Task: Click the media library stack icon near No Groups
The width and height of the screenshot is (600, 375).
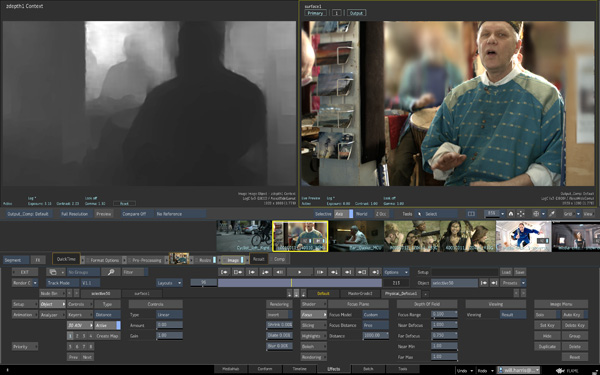Action: [x=54, y=272]
